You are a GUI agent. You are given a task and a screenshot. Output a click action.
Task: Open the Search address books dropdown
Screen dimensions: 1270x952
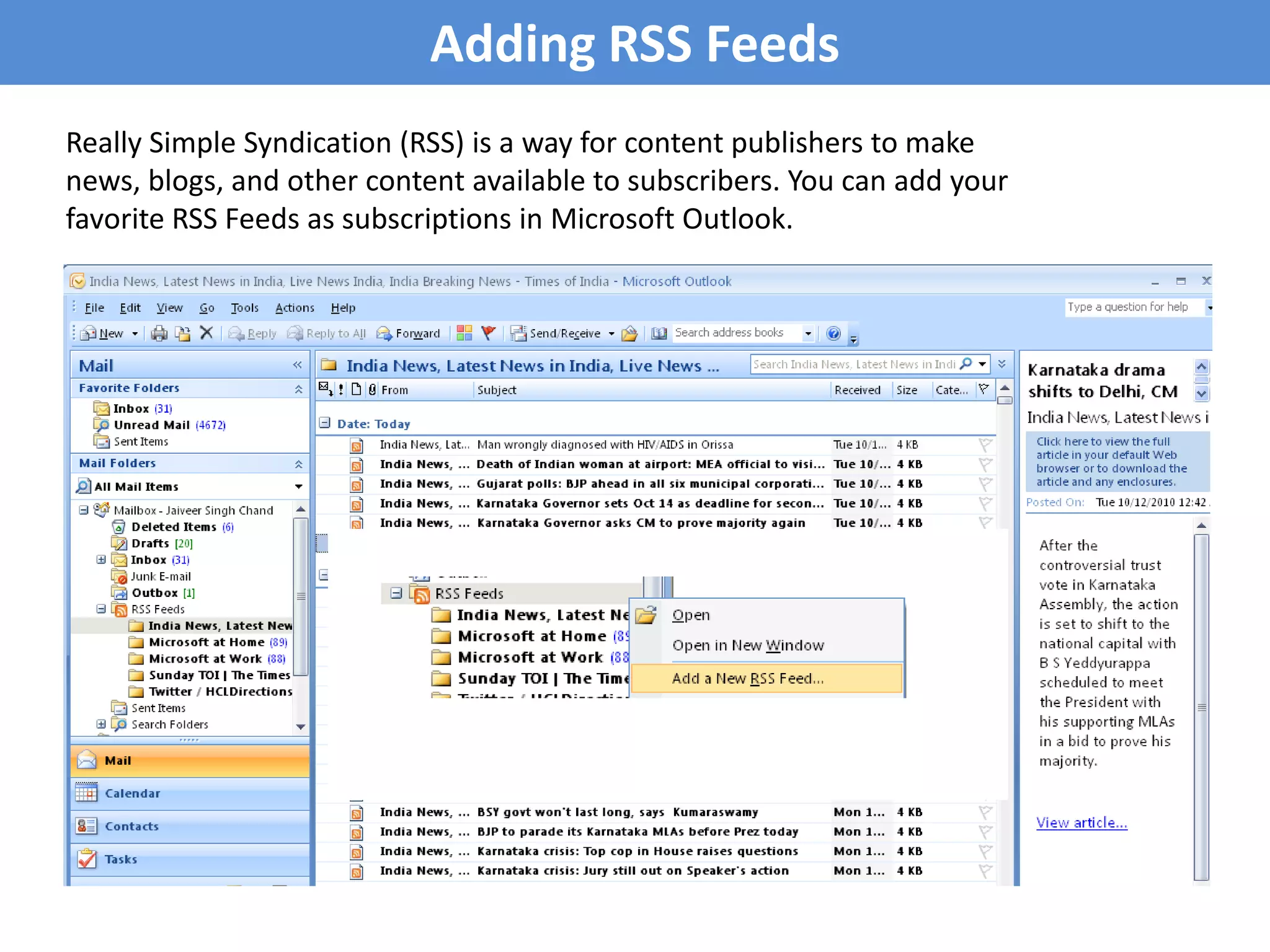(x=807, y=333)
